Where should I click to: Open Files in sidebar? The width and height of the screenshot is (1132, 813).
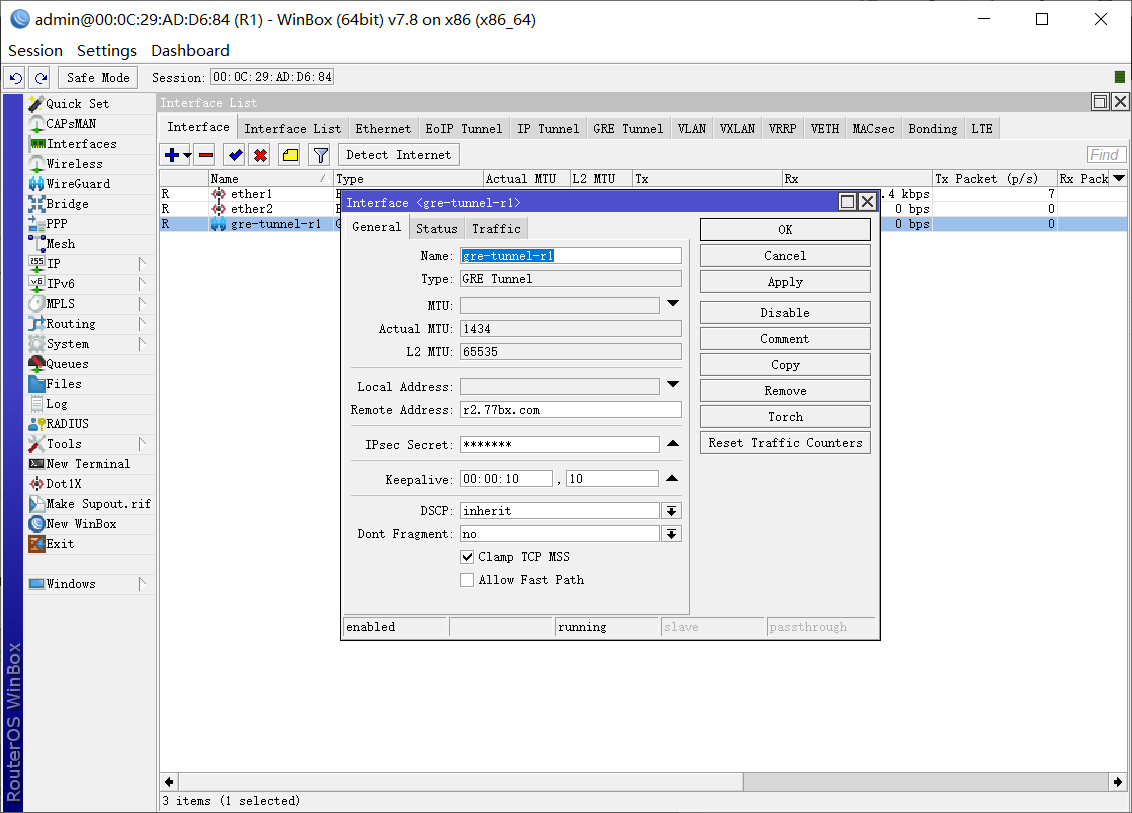(90, 384)
